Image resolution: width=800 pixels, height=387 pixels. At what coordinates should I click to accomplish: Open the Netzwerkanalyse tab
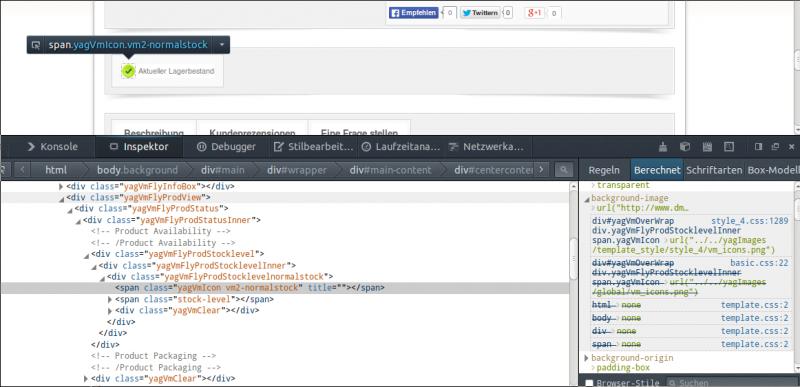coord(486,147)
